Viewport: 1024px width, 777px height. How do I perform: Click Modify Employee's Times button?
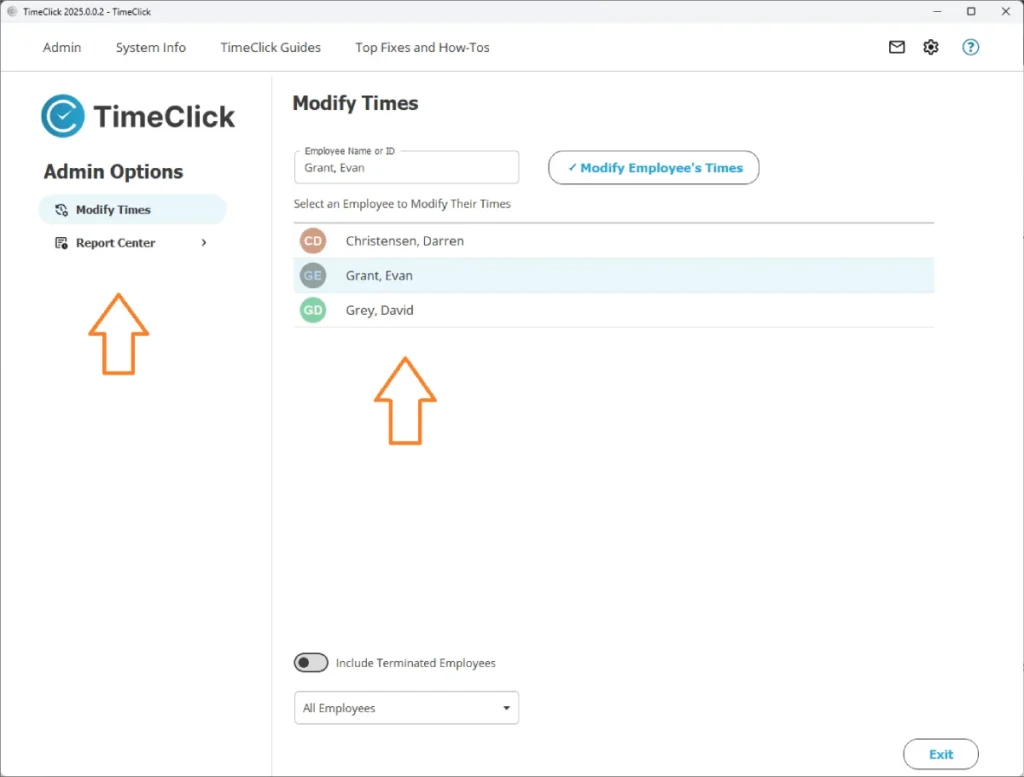653,167
